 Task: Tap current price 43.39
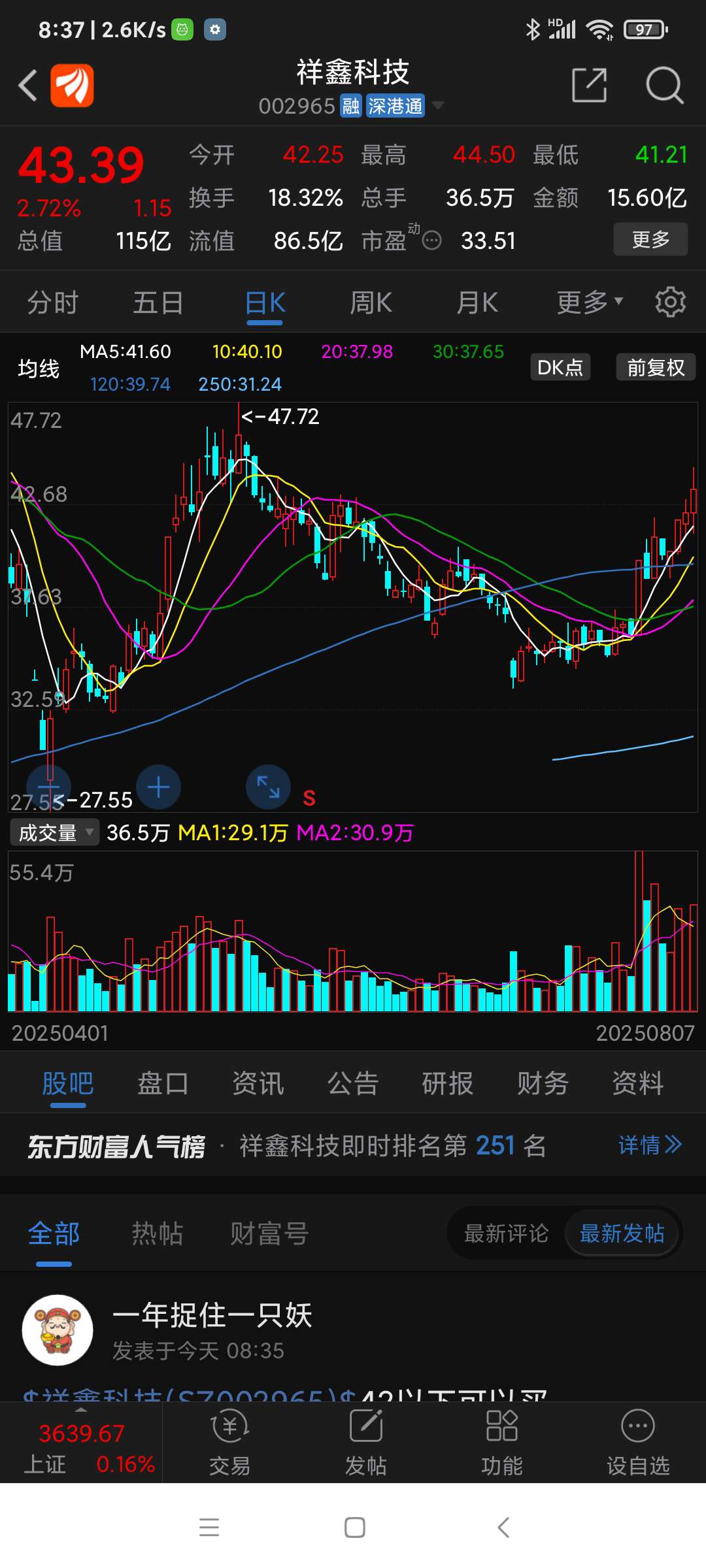pyautogui.click(x=81, y=165)
